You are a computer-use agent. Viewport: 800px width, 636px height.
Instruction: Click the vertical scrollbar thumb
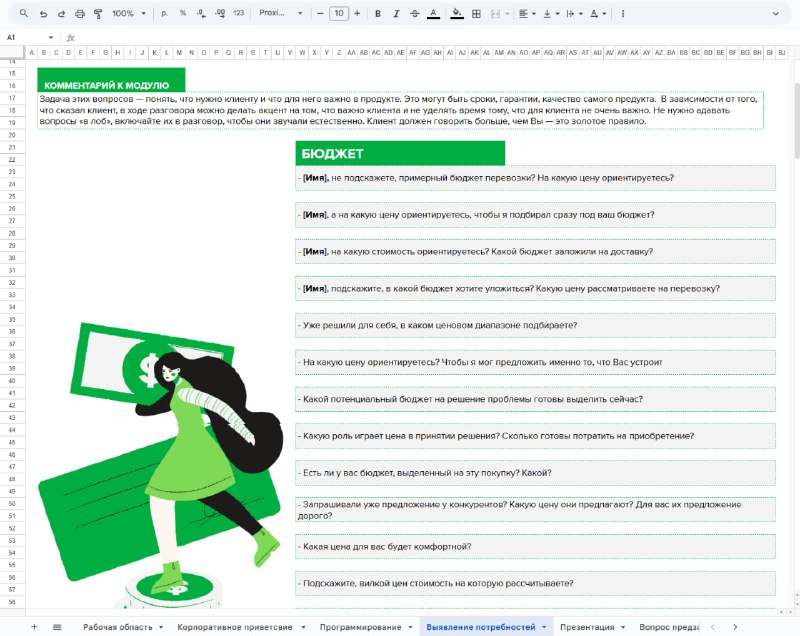point(797,120)
